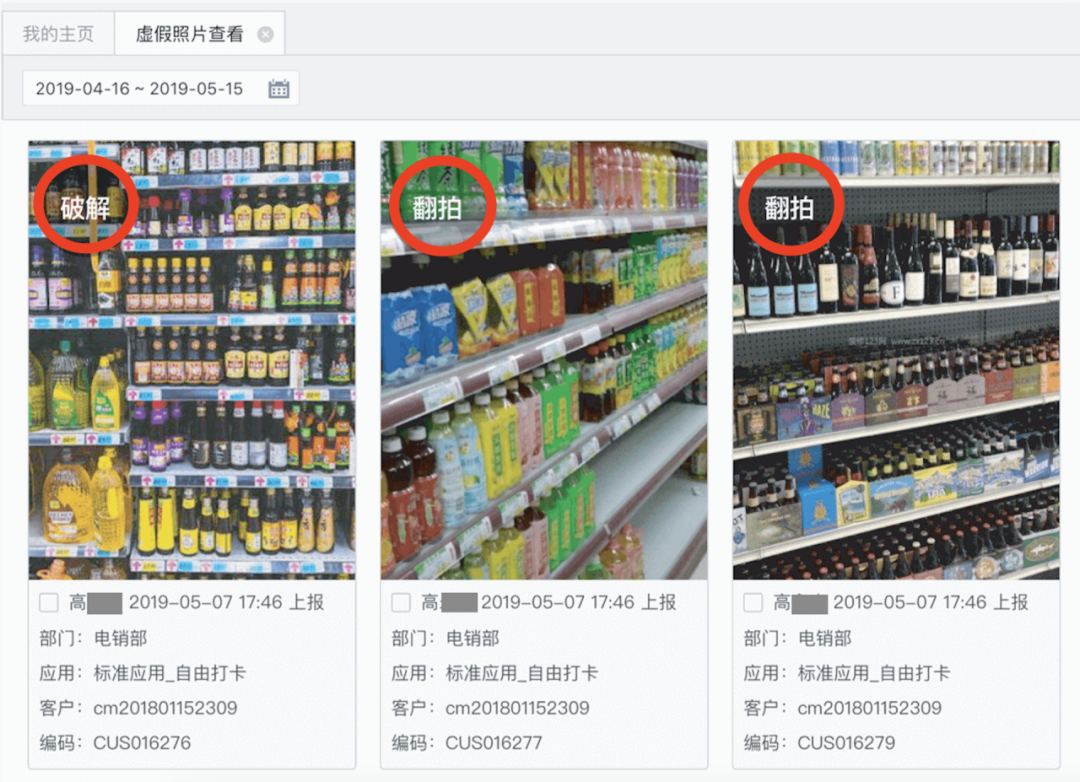
Task: Open the wine and beer shelf photo
Action: (896, 360)
